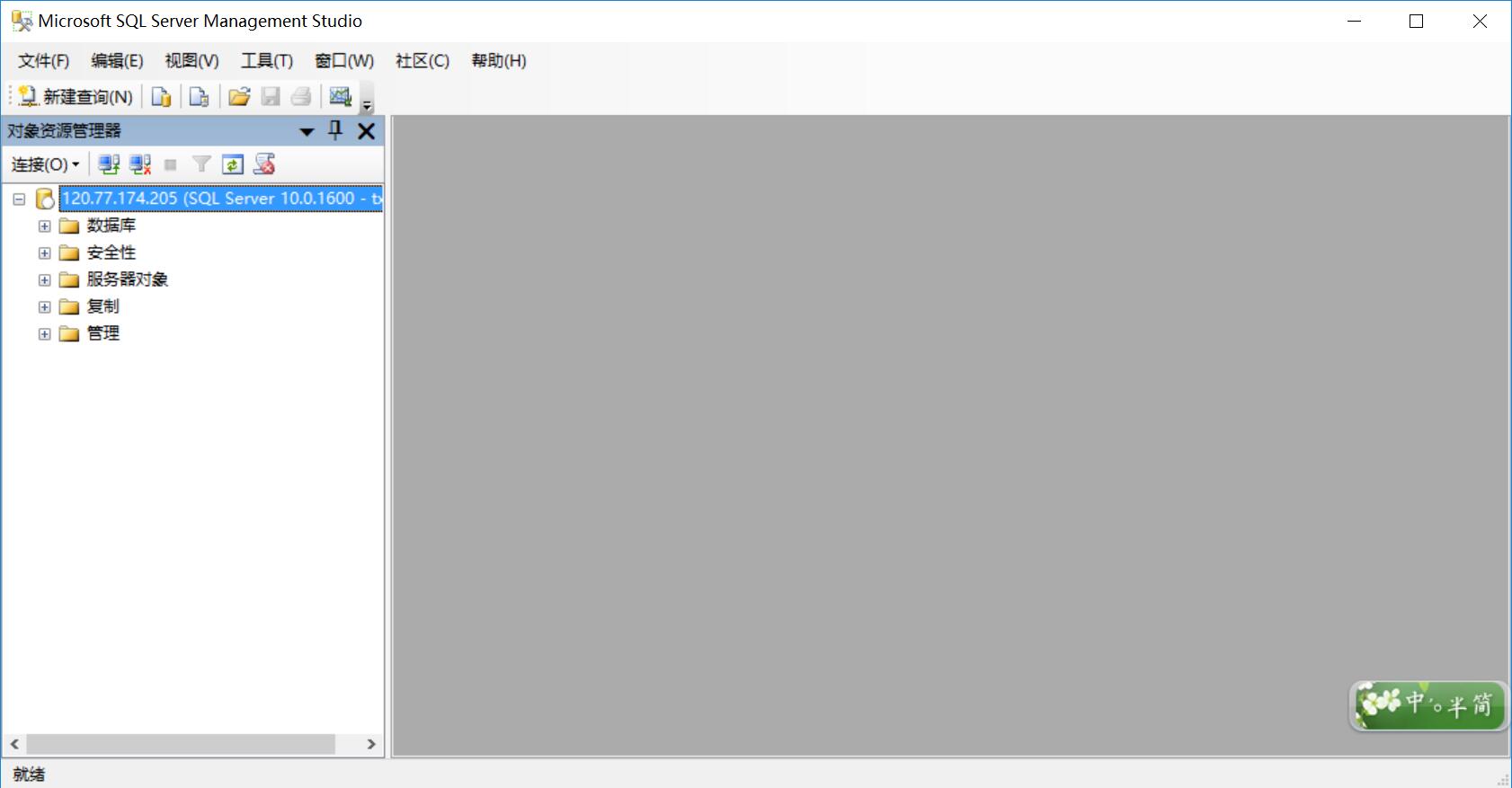Click the Database Engine Query icon
1512x788 pixels.
tap(162, 96)
